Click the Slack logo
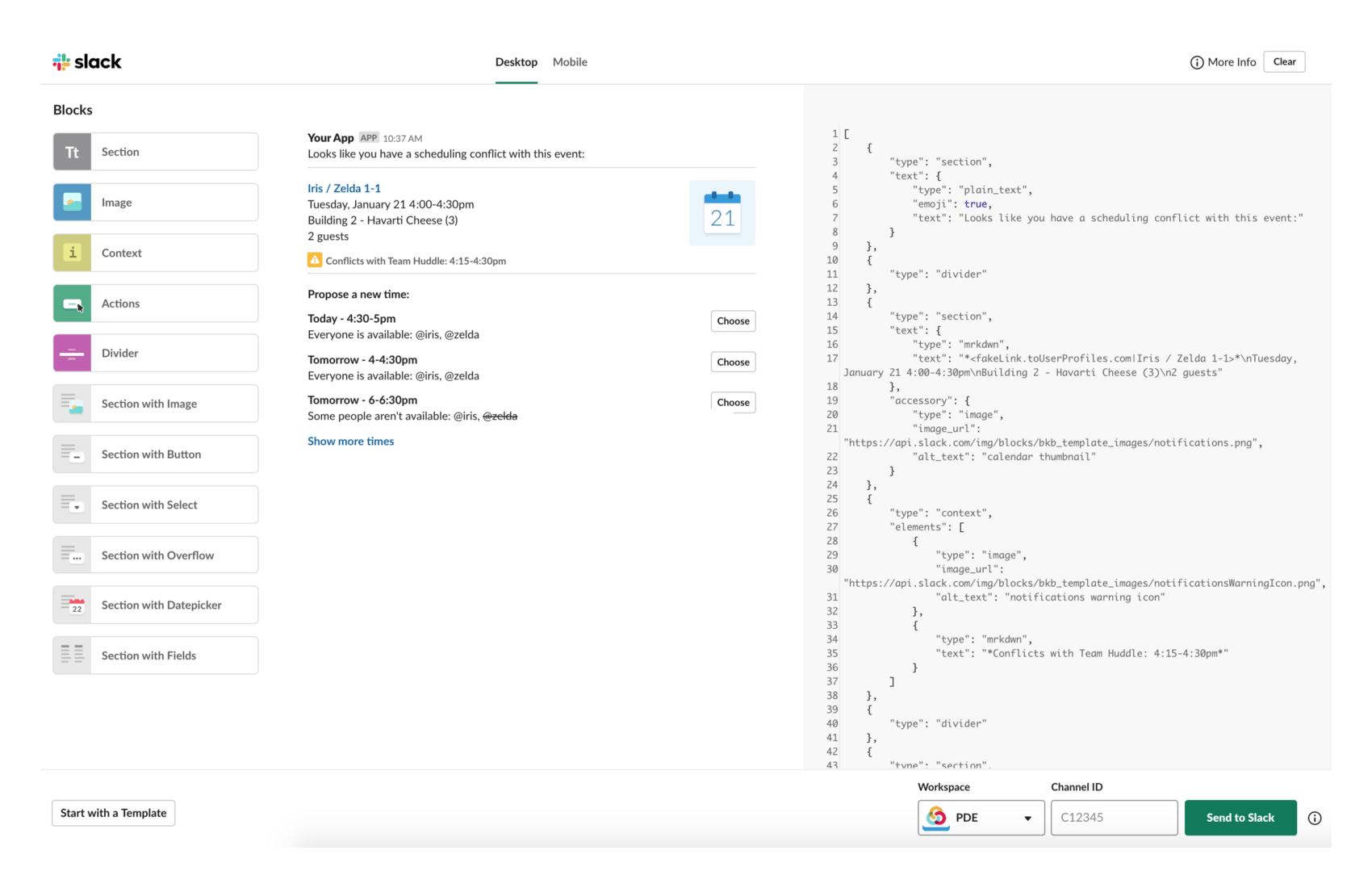This screenshot has width=1372, height=888. 87,62
